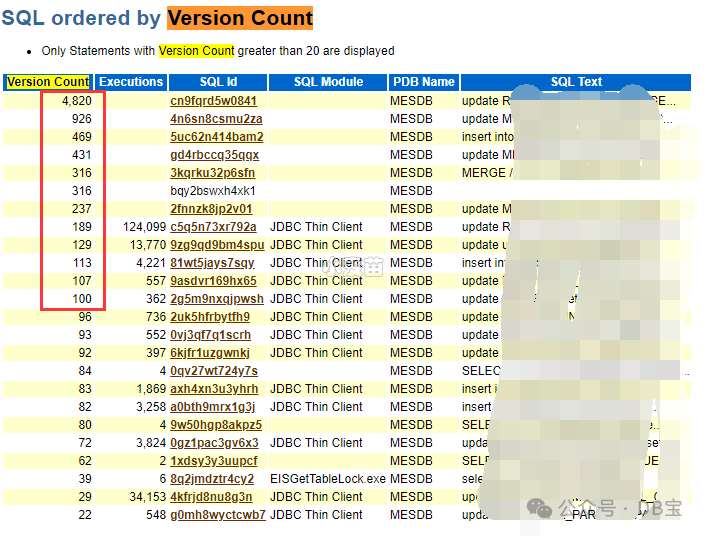Follow link 2g5m9nxqjpwsh

(x=217, y=299)
